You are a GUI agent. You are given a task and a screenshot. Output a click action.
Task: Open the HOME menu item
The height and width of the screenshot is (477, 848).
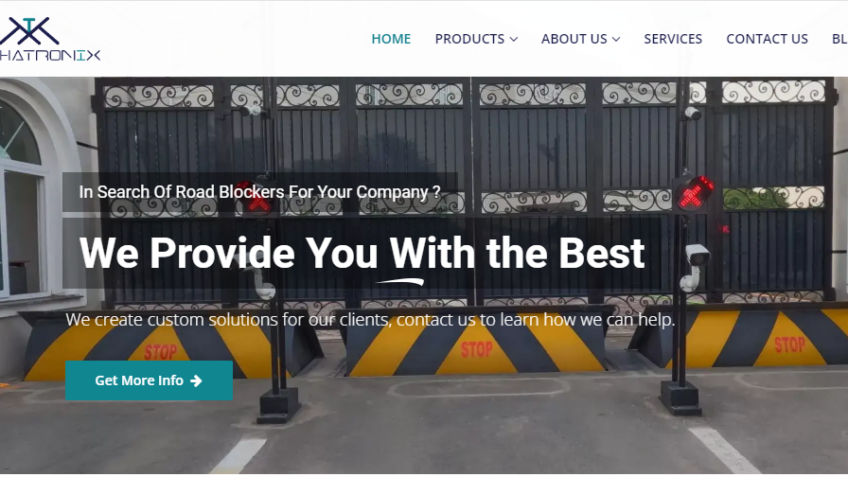tap(391, 39)
